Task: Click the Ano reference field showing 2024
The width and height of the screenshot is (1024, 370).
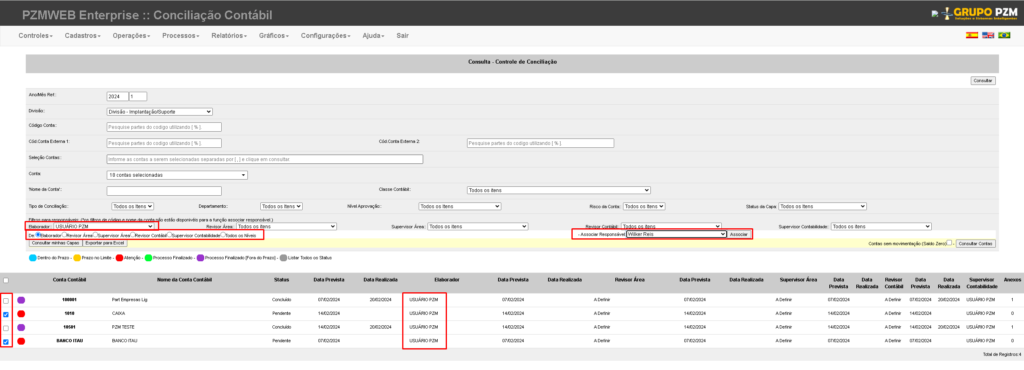Action: [118, 96]
